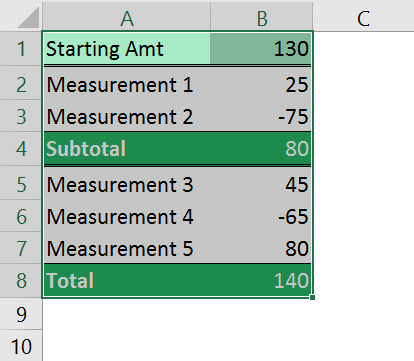Select column A header

[x=127, y=16]
